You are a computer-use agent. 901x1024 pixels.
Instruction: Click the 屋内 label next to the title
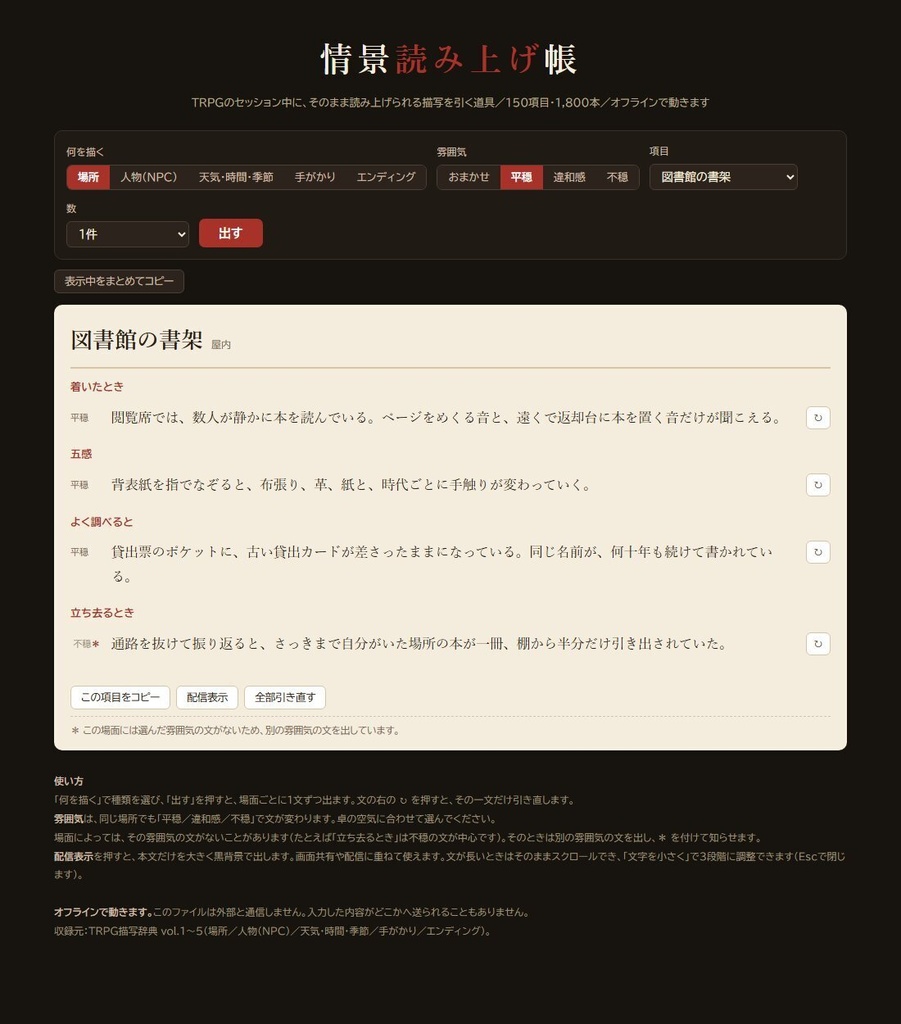tap(221, 345)
